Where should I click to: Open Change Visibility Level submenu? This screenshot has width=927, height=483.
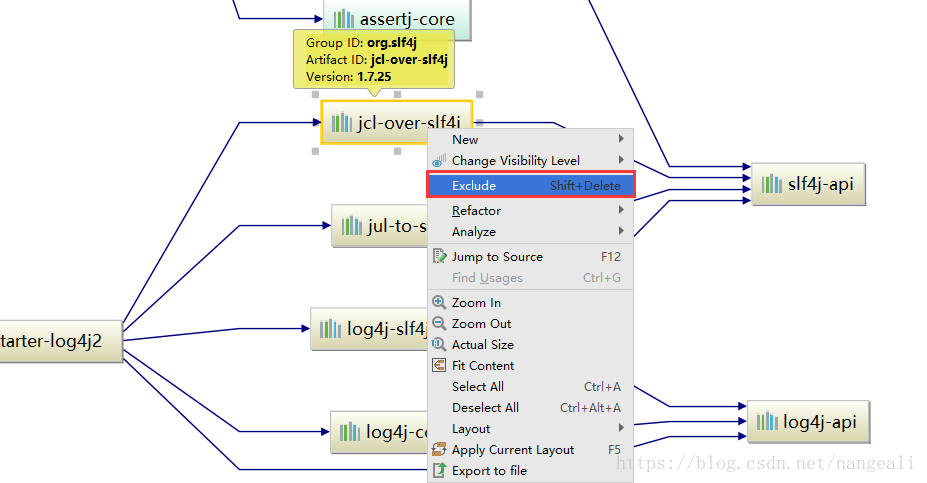[530, 161]
